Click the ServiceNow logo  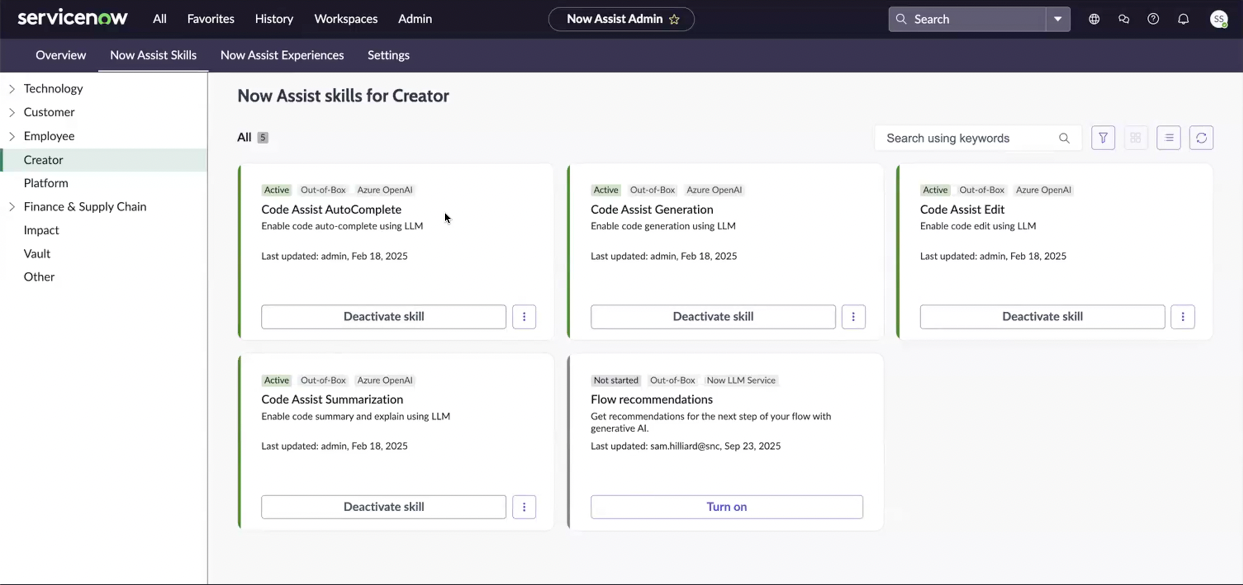[x=72, y=18]
